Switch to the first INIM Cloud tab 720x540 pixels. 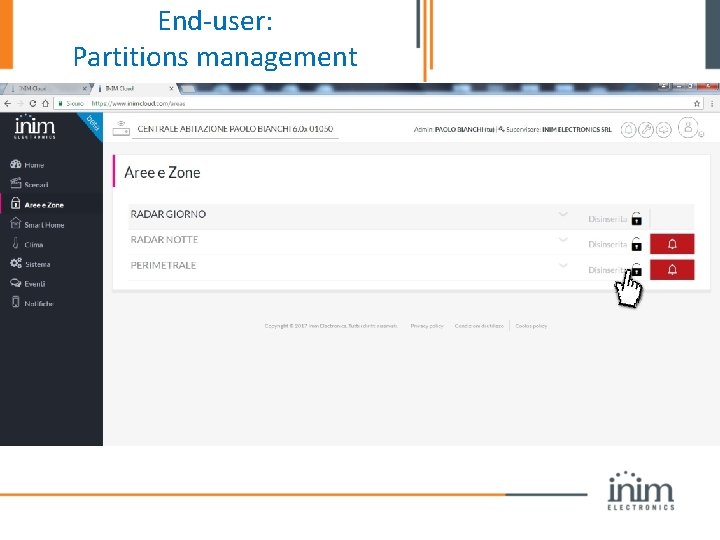[44, 89]
